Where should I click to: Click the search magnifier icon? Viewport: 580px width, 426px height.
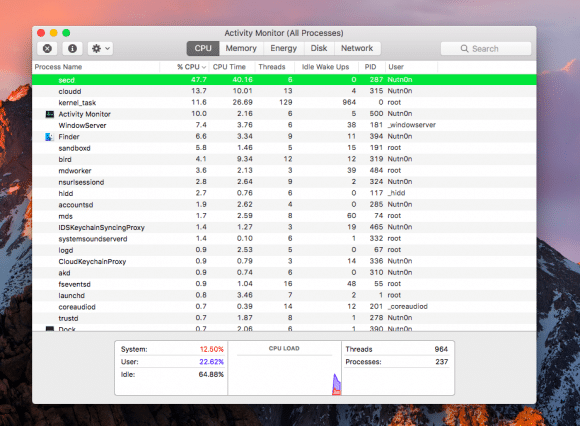(x=464, y=48)
